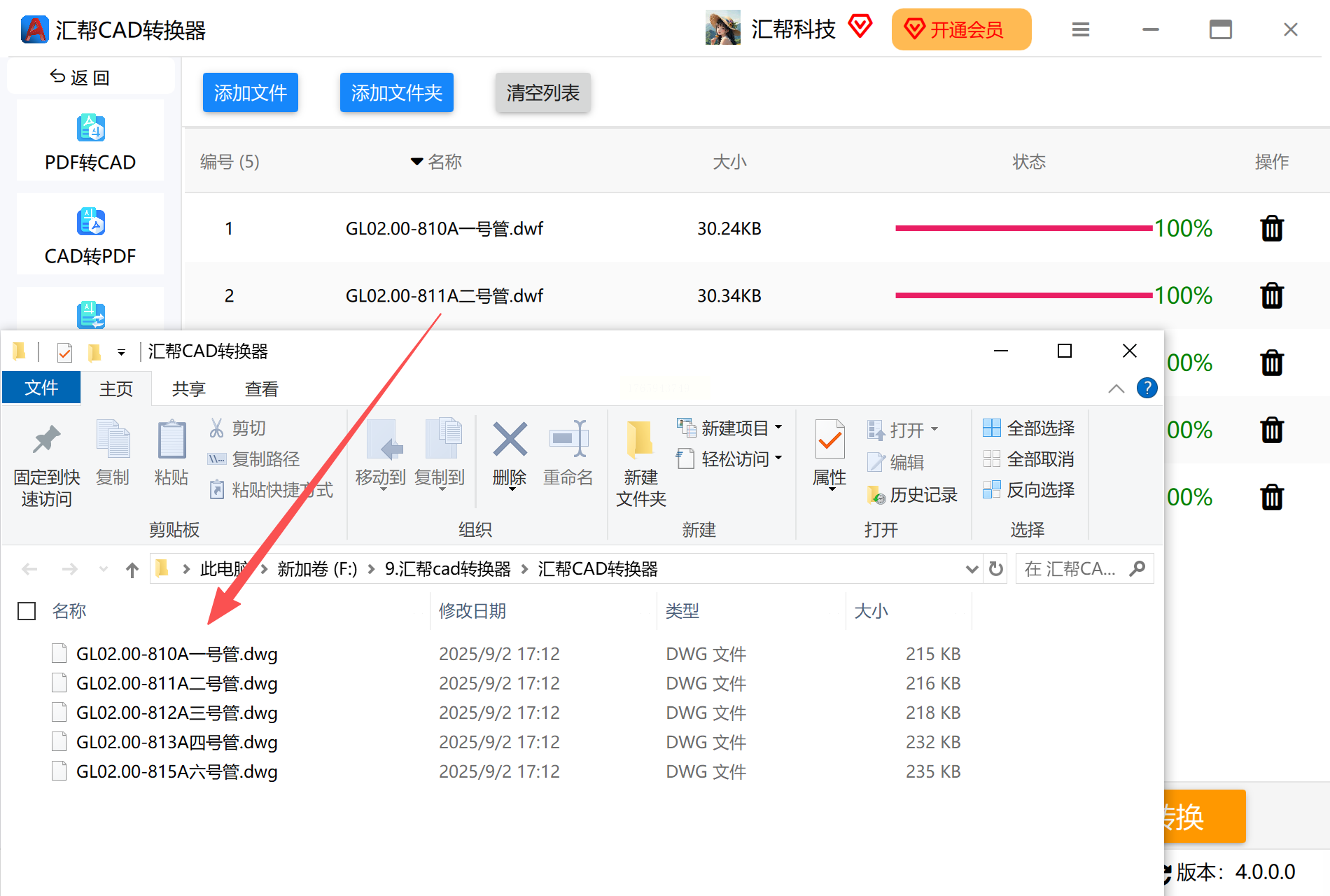Switch to the 查看 ribbon tab
This screenshot has height=896, width=1330.
point(261,388)
